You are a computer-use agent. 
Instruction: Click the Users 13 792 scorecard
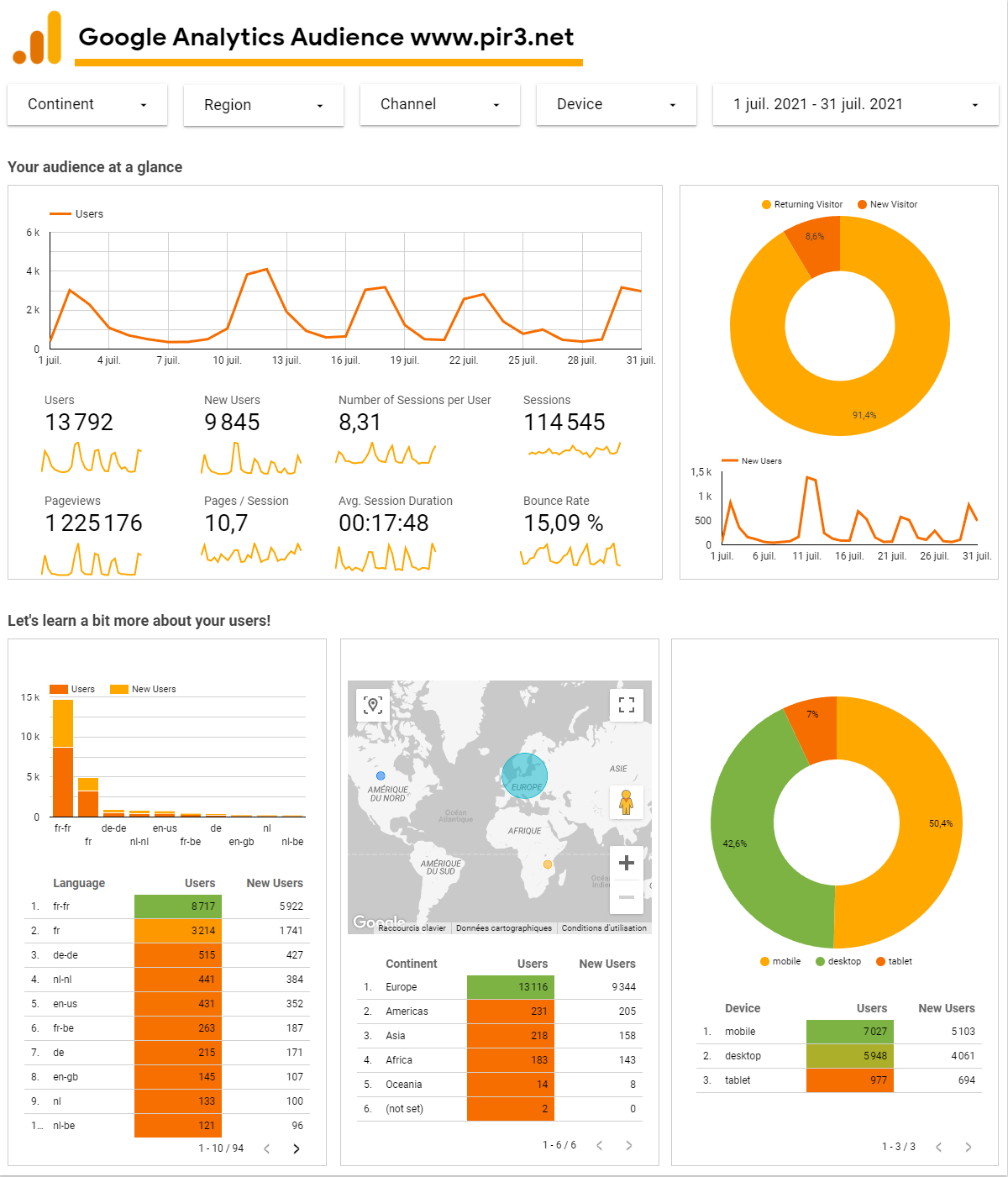[92, 433]
